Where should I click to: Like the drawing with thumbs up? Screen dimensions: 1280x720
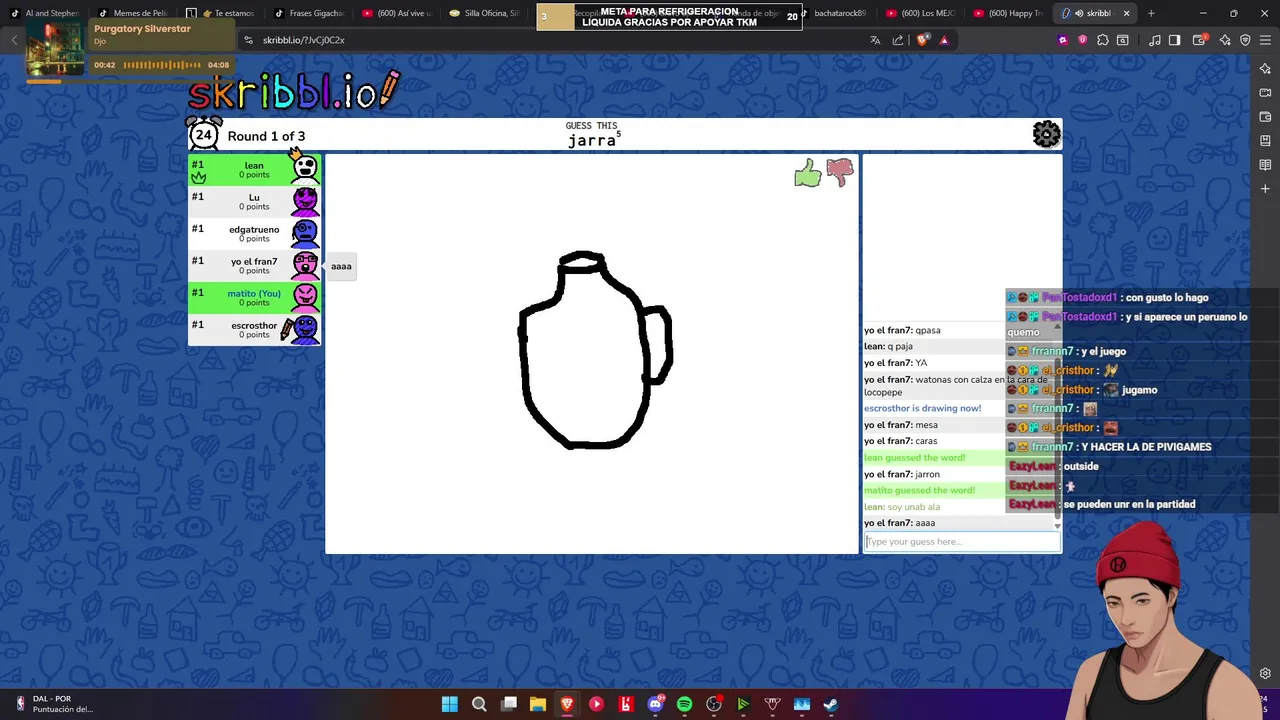(808, 175)
